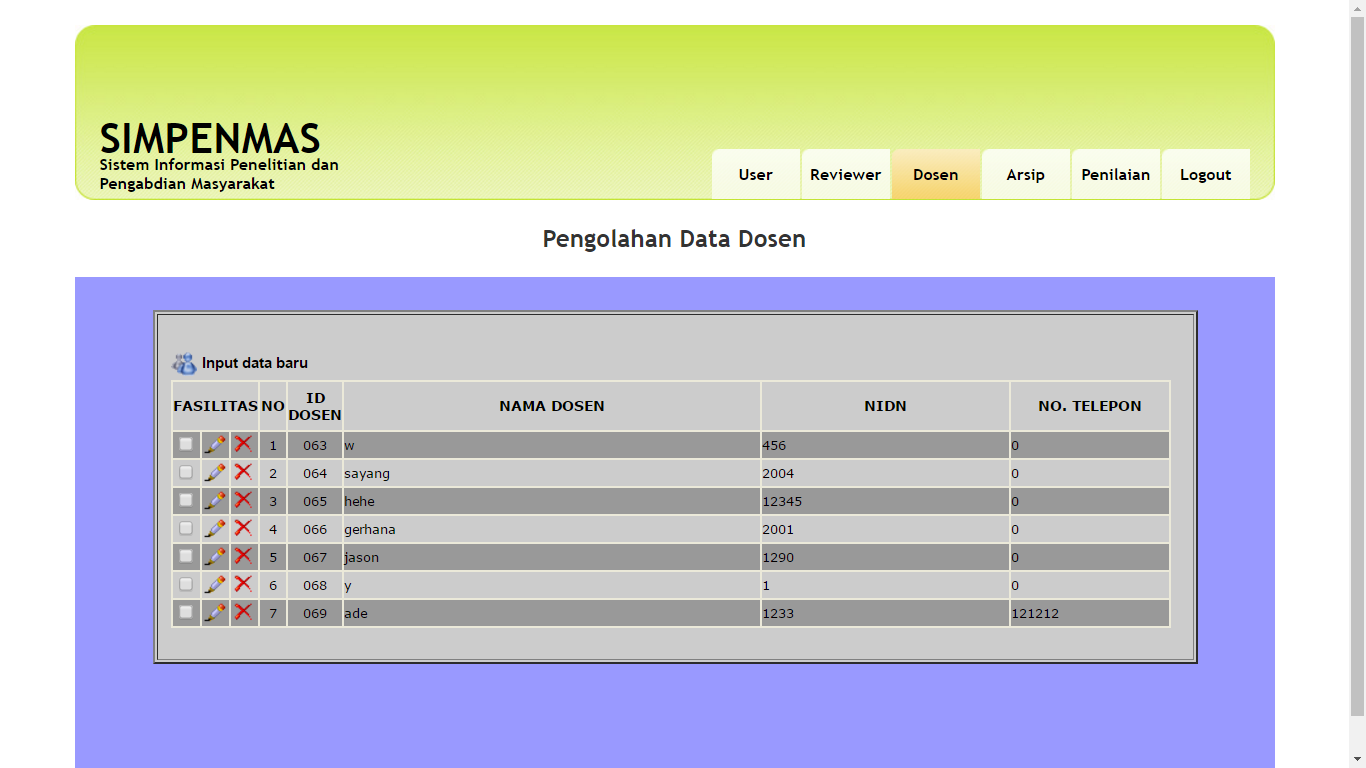Toggle checkbox on gerhana row
The height and width of the screenshot is (768, 1366).
click(x=186, y=528)
